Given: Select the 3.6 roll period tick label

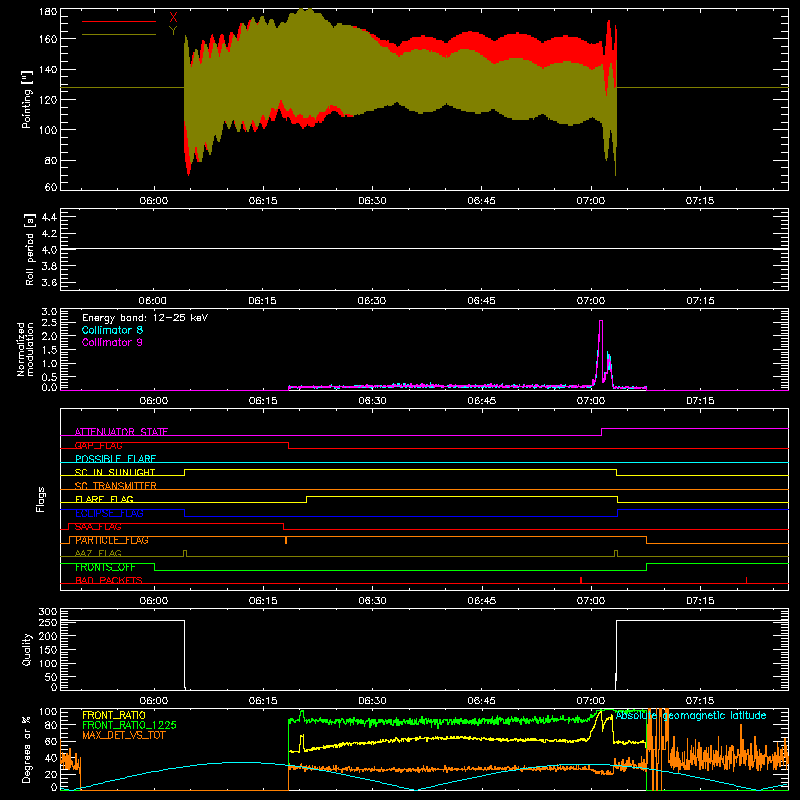Looking at the screenshot, I should pos(48,283).
